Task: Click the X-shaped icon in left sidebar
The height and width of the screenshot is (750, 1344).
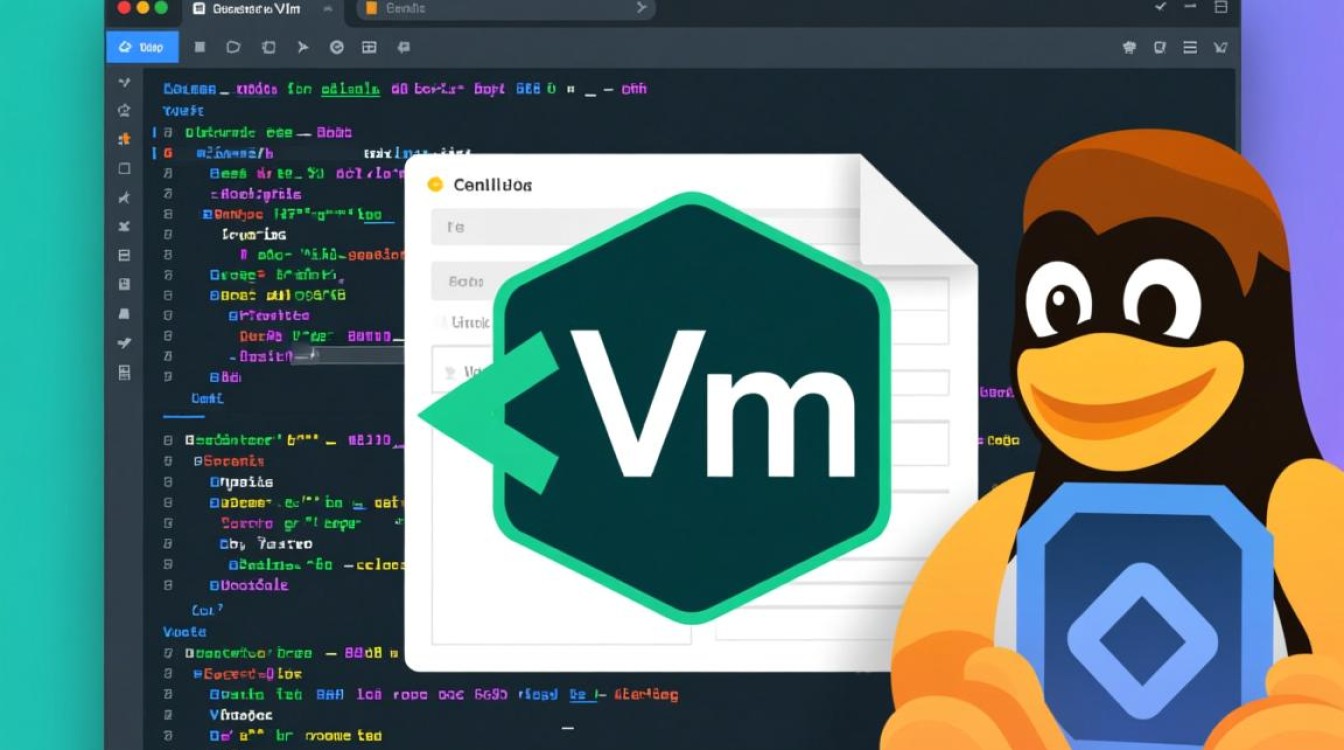Action: point(124,226)
